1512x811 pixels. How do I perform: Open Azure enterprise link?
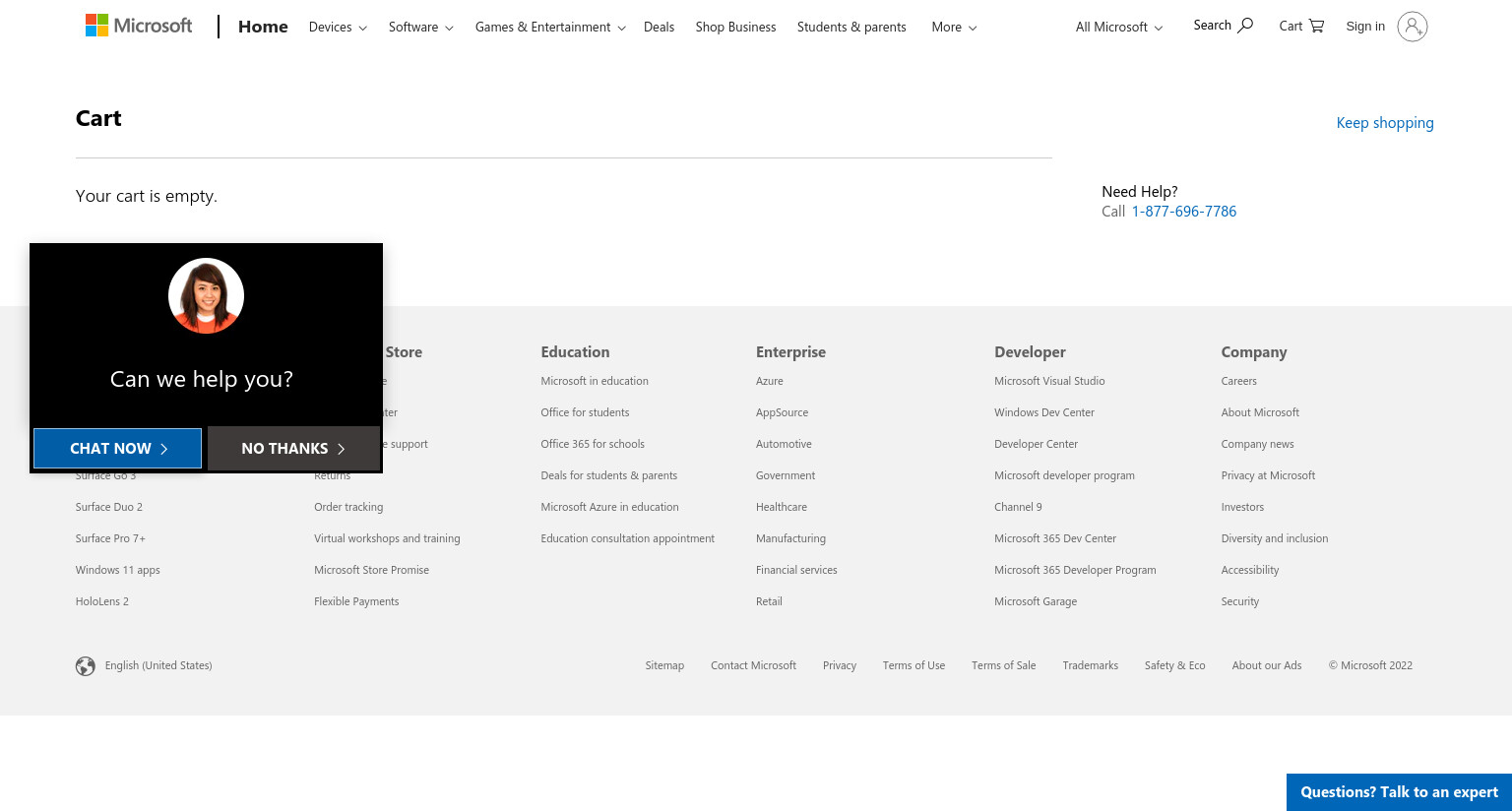770,381
